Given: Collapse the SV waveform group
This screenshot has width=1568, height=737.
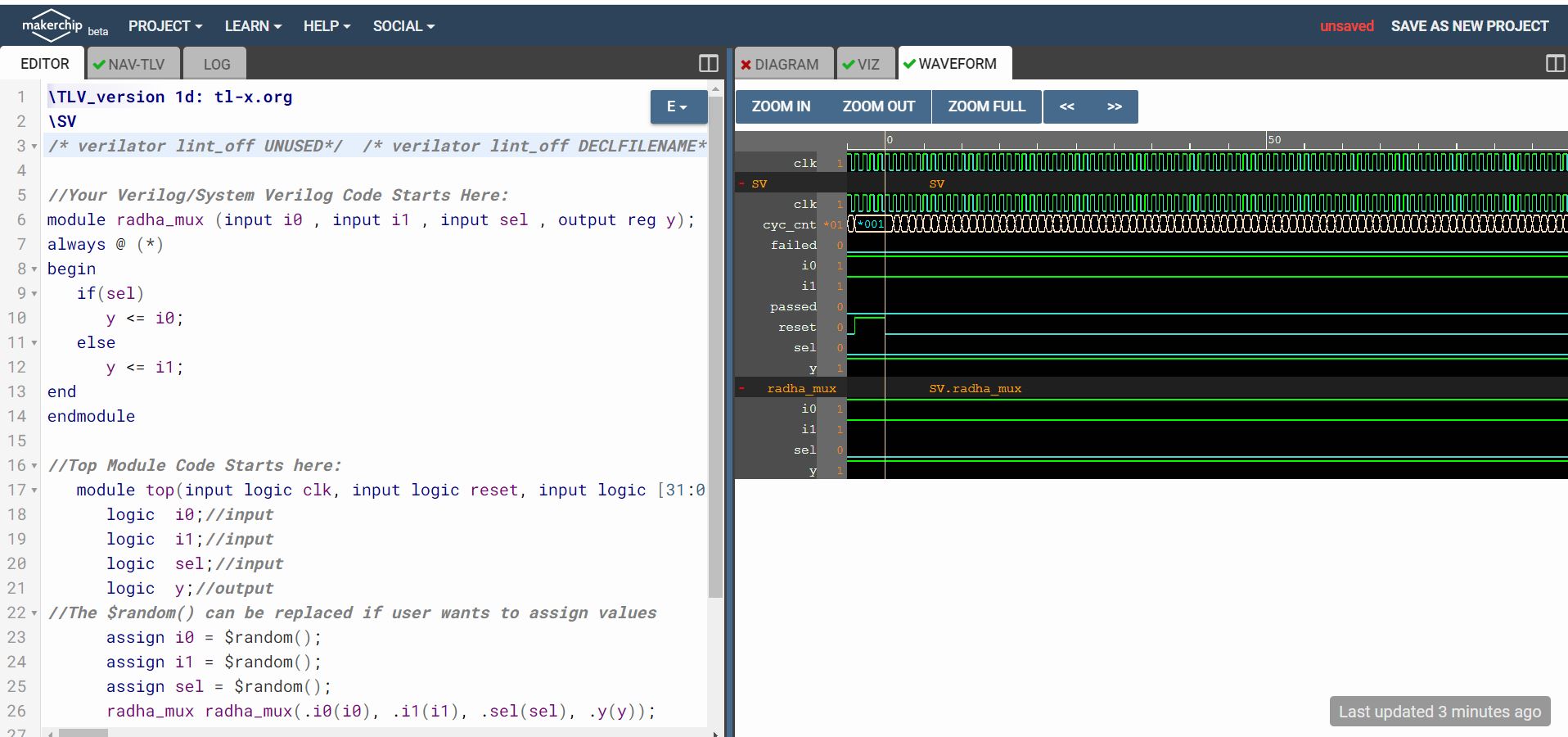Looking at the screenshot, I should point(741,183).
